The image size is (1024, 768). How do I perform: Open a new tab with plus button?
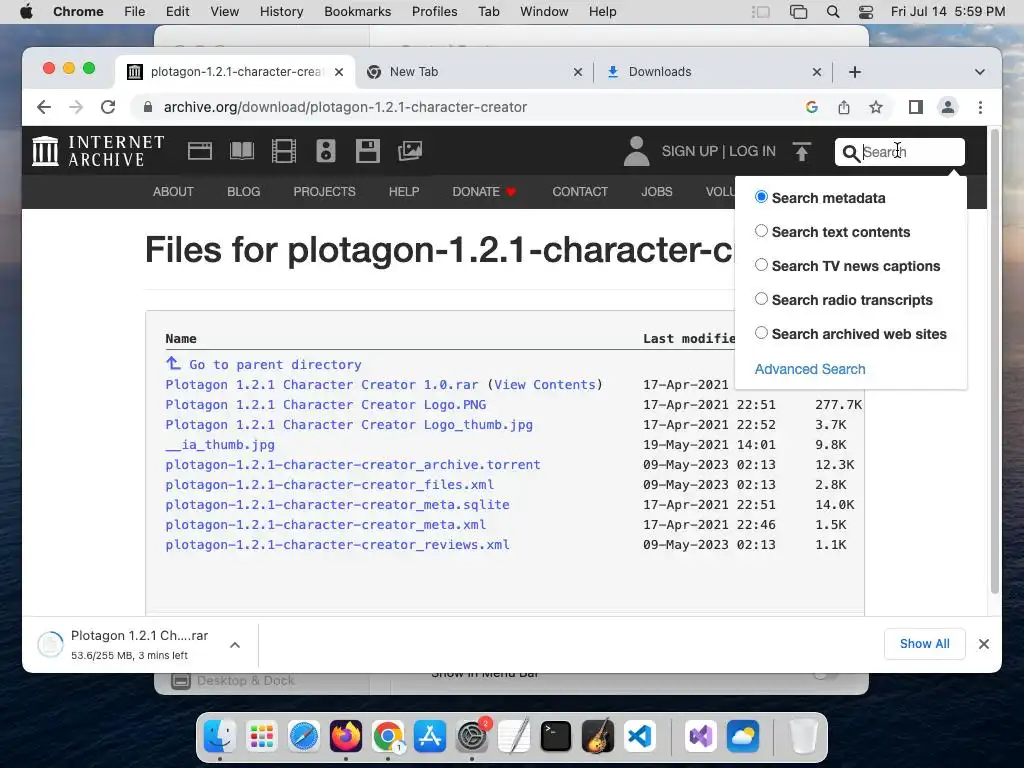(855, 72)
